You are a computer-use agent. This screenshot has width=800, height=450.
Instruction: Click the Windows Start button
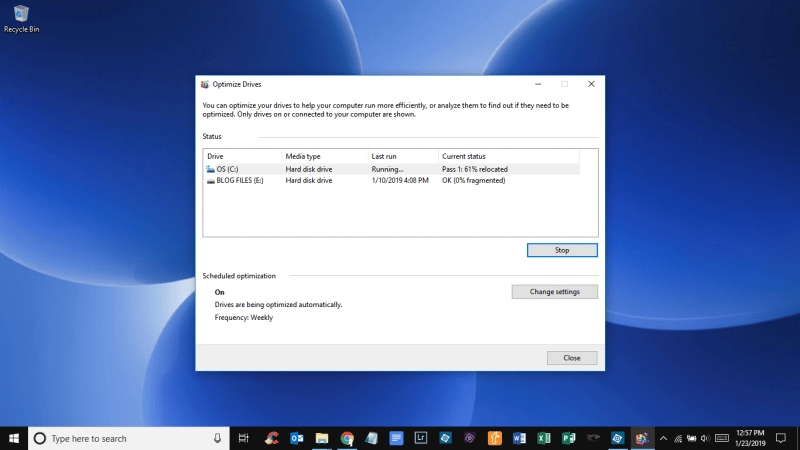click(14, 438)
